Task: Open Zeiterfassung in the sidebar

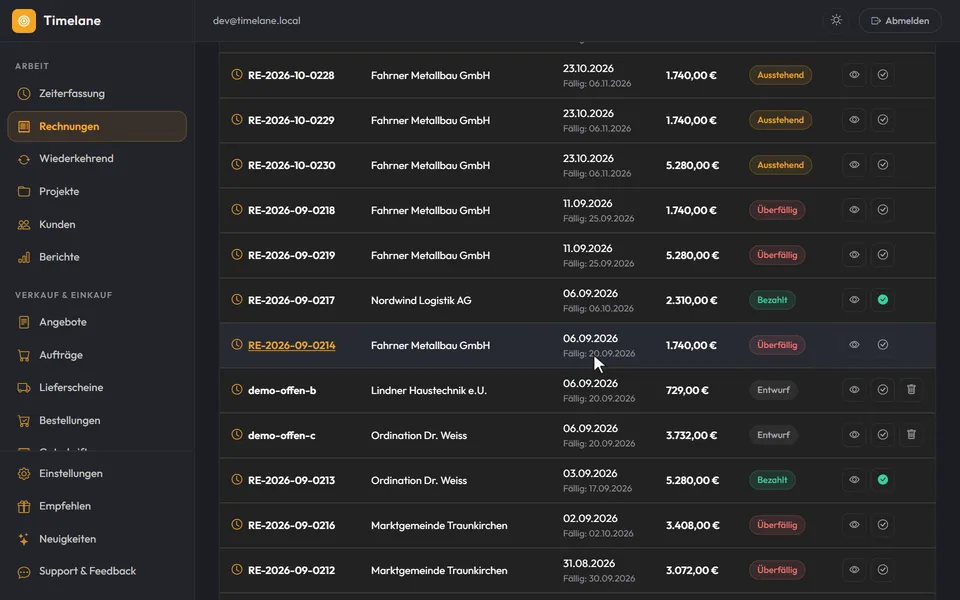Action: pyautogui.click(x=97, y=94)
